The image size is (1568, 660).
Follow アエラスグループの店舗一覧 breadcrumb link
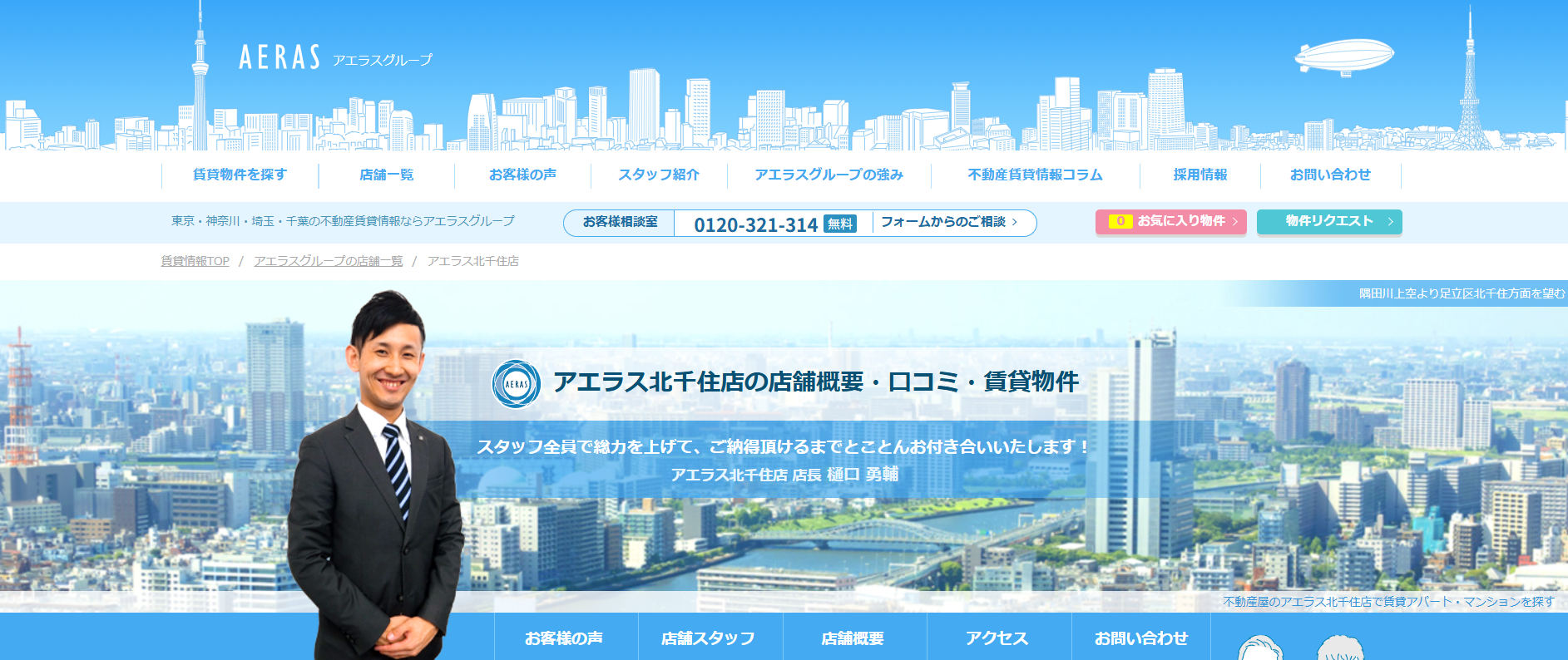(x=328, y=261)
